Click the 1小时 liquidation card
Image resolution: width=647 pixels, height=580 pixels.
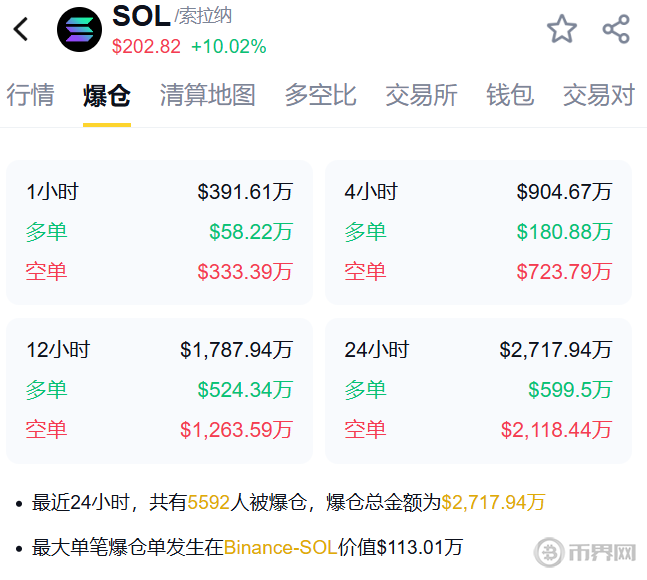coord(160,232)
